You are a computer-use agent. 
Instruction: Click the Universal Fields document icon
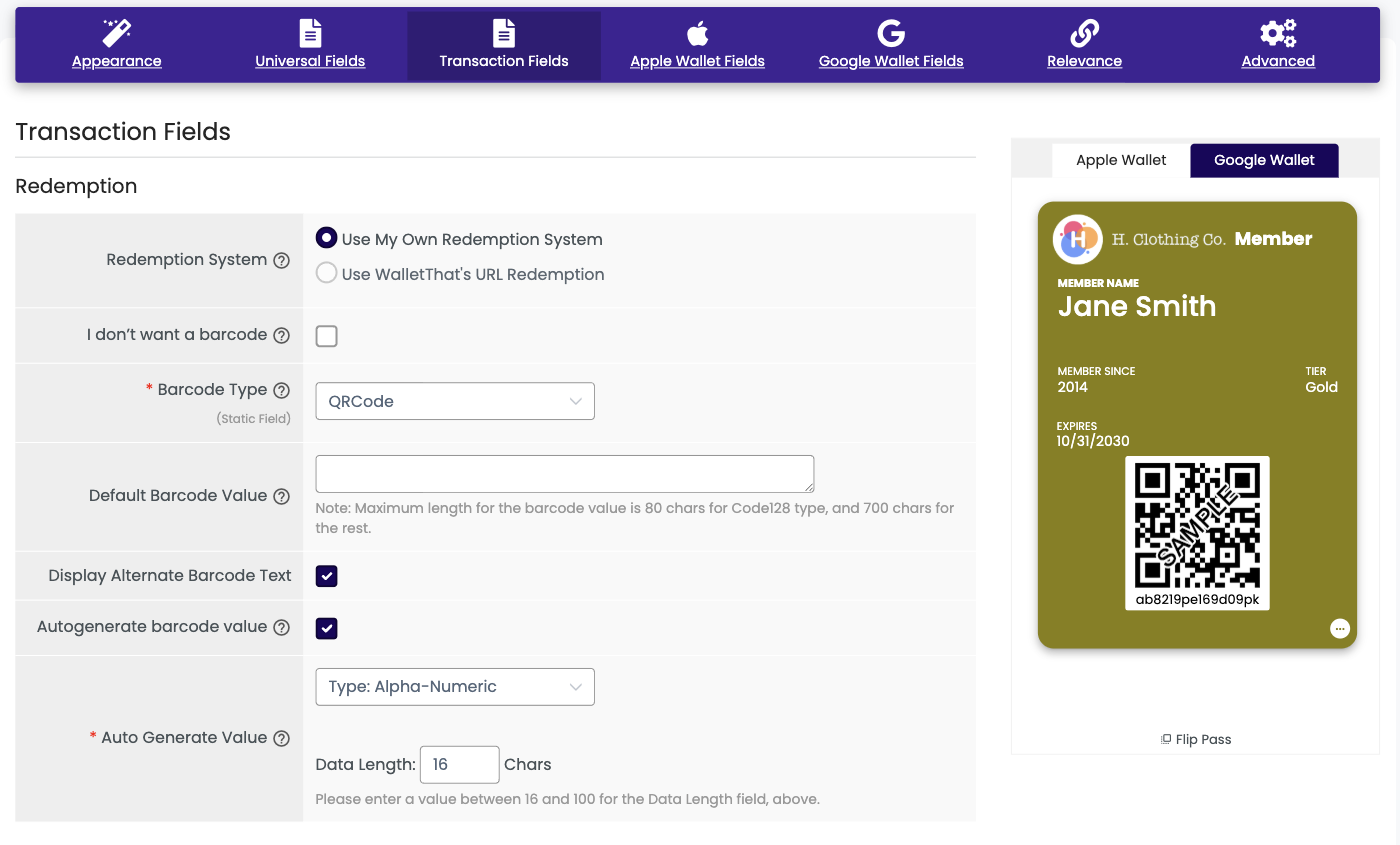310,33
